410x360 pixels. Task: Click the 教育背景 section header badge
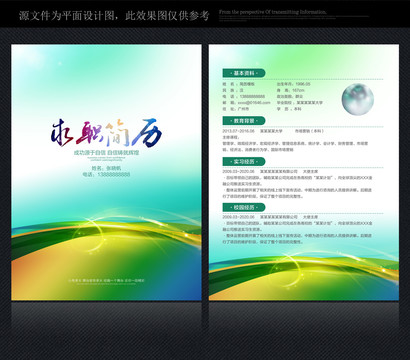[244, 121]
